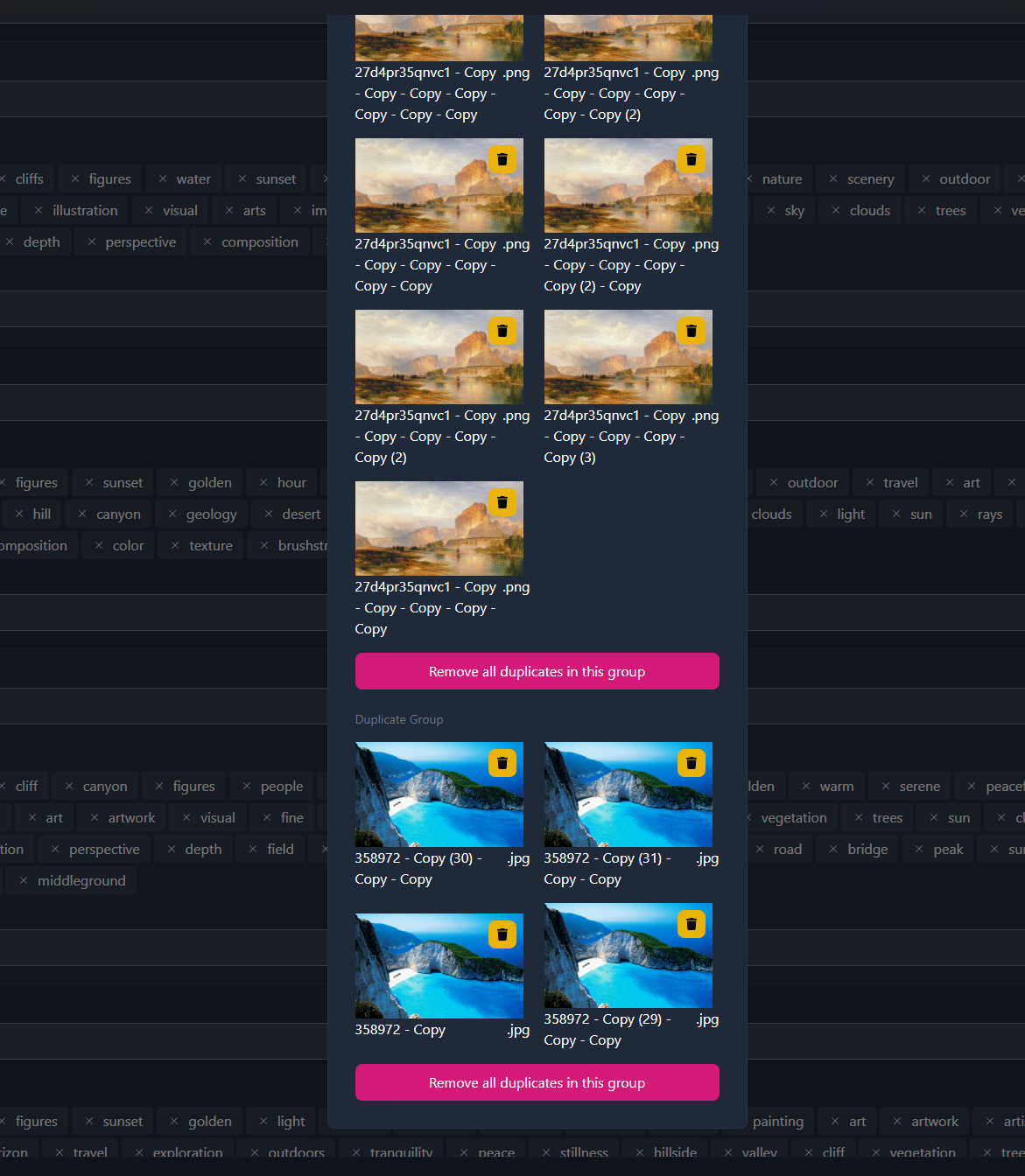The height and width of the screenshot is (1176, 1025).
Task: Delete the 'arts' tag via its × icon
Action: pyautogui.click(x=229, y=211)
